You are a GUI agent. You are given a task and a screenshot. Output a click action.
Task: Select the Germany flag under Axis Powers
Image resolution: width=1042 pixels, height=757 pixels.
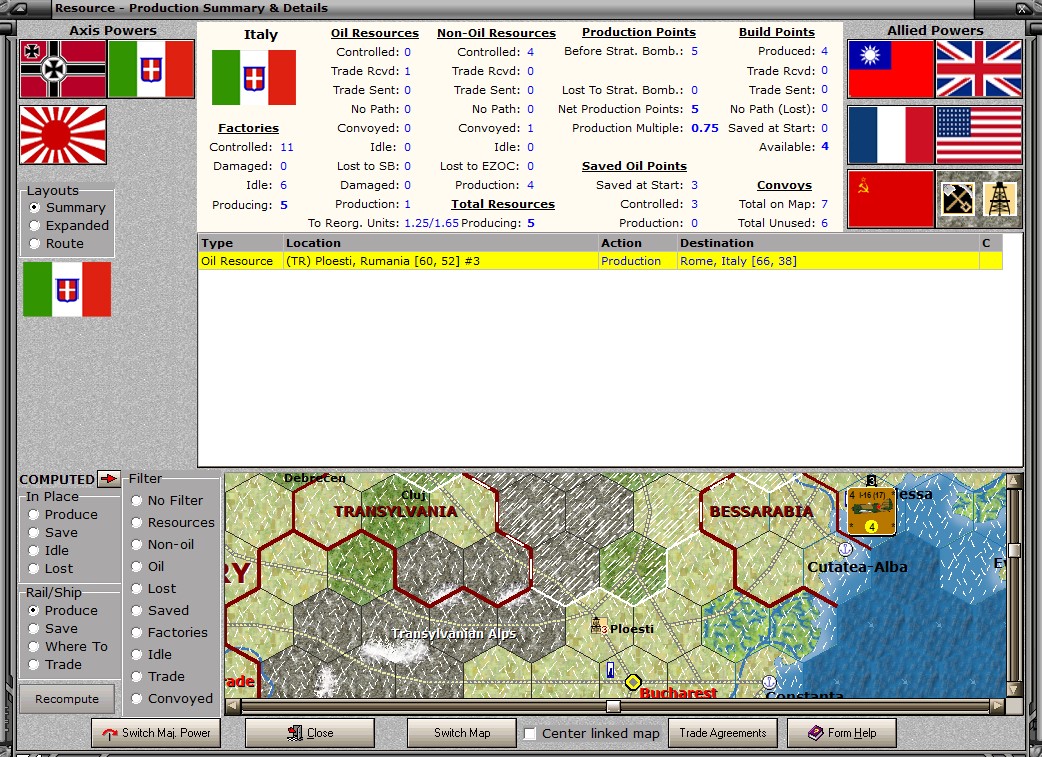63,69
